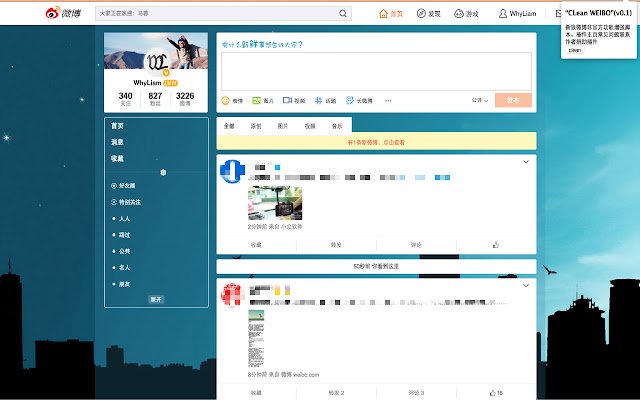This screenshot has width=640, height=400.
Task: Click the 你看到这里 read-position bar
Action: [x=376, y=266]
